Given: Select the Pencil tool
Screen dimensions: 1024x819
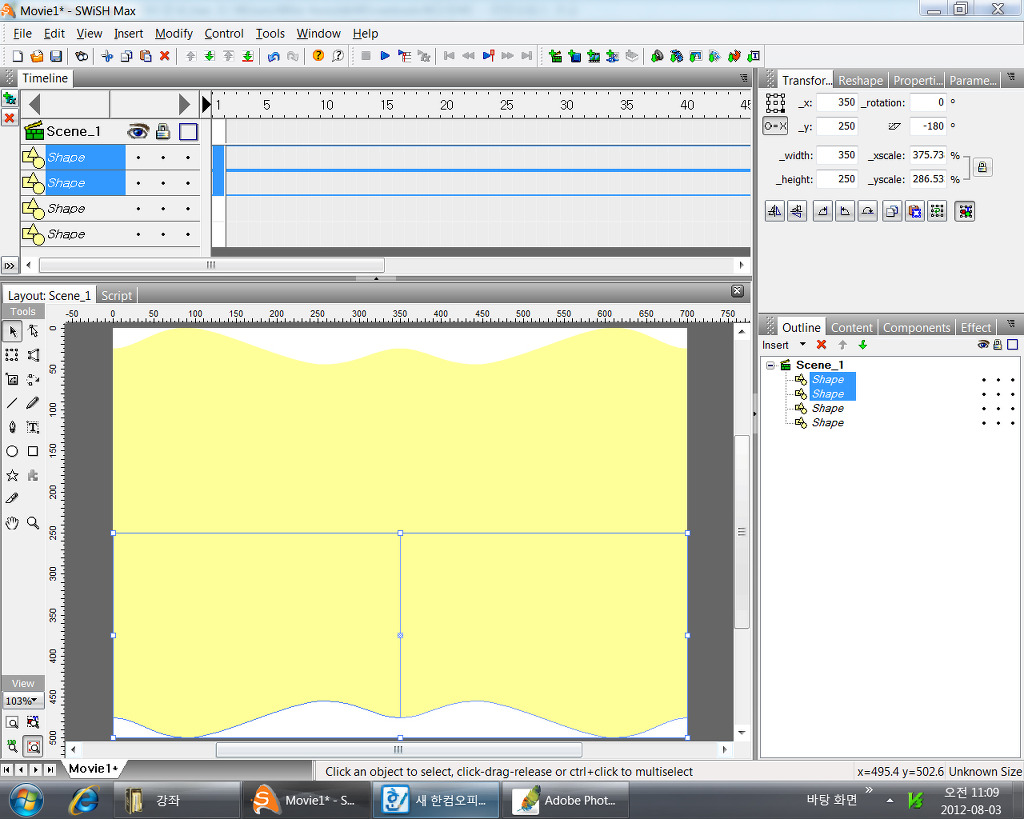Looking at the screenshot, I should [33, 403].
